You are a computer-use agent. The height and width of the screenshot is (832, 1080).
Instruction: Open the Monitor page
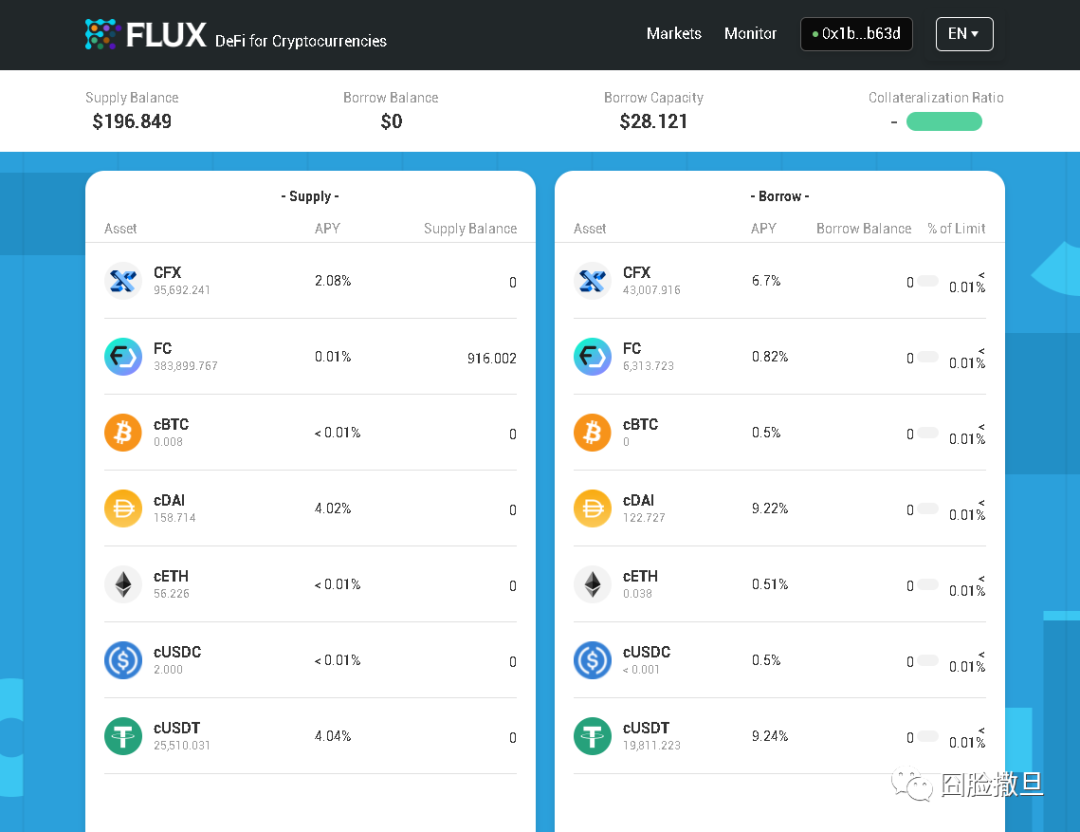(x=750, y=34)
